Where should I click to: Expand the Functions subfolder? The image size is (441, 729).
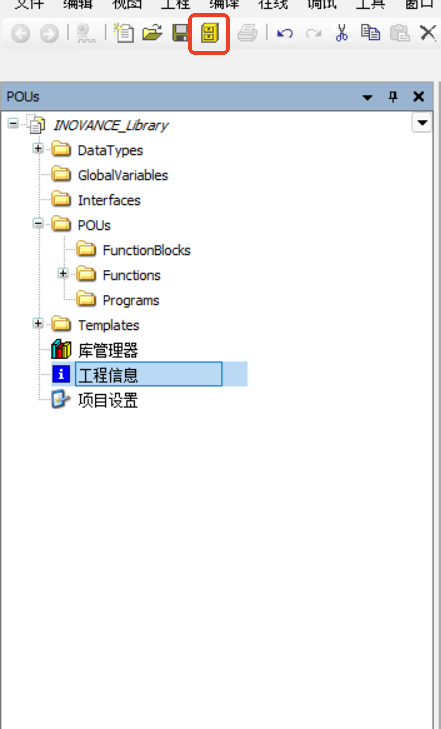tap(63, 273)
